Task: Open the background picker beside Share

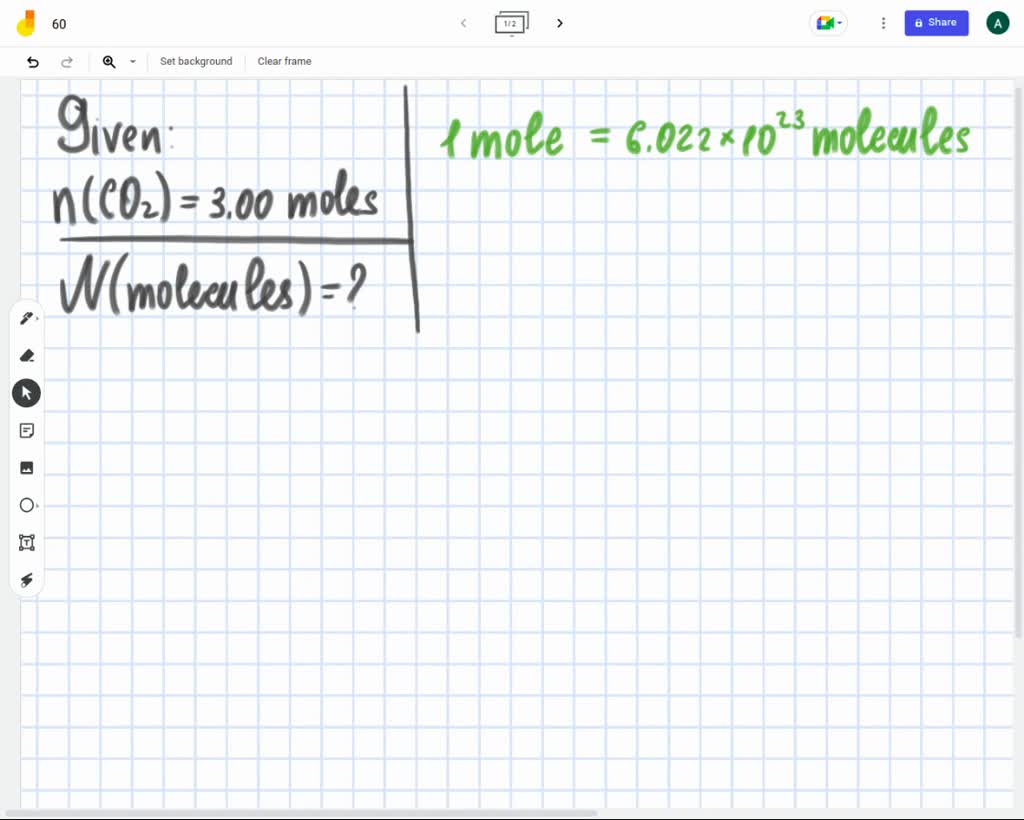Action: (828, 23)
